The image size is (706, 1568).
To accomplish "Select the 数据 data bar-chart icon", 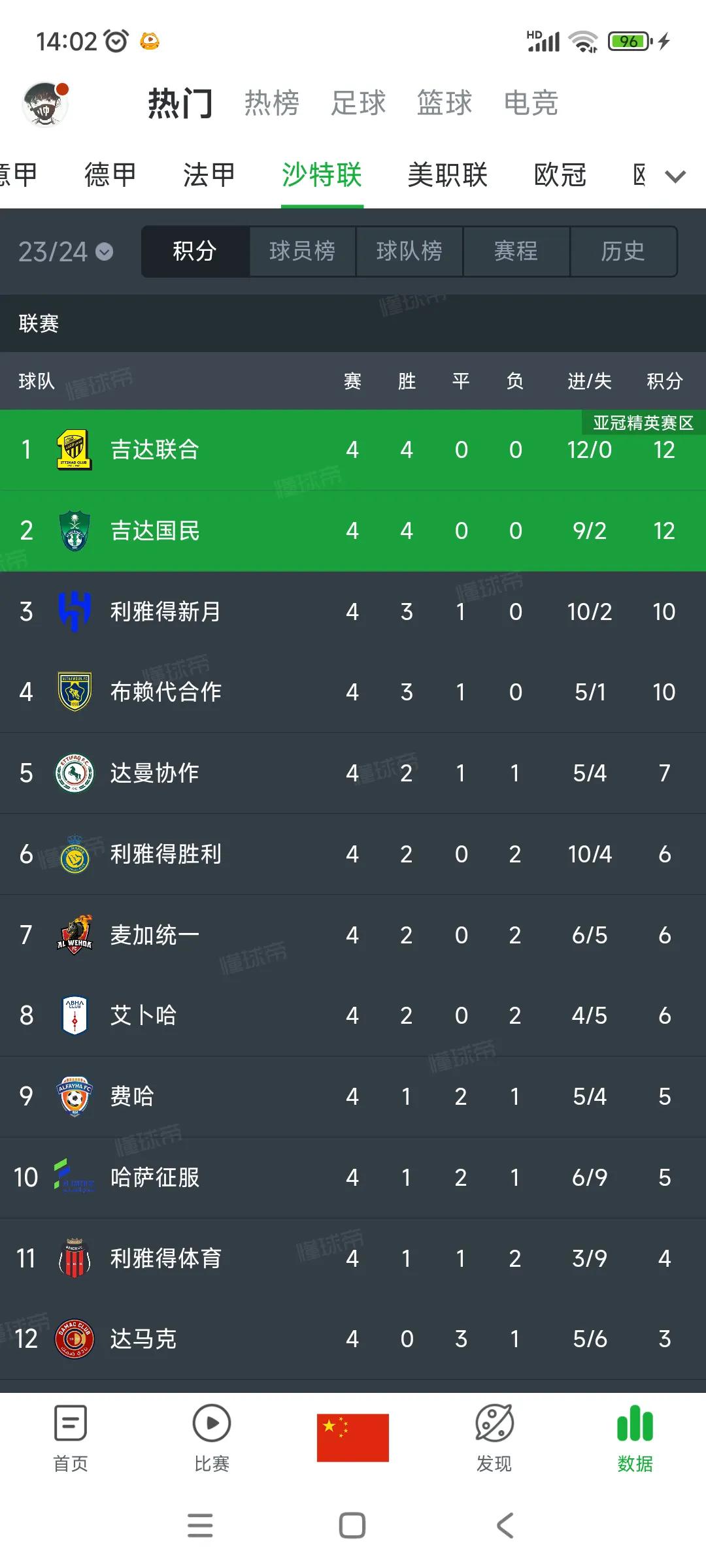I will pyautogui.click(x=635, y=1423).
